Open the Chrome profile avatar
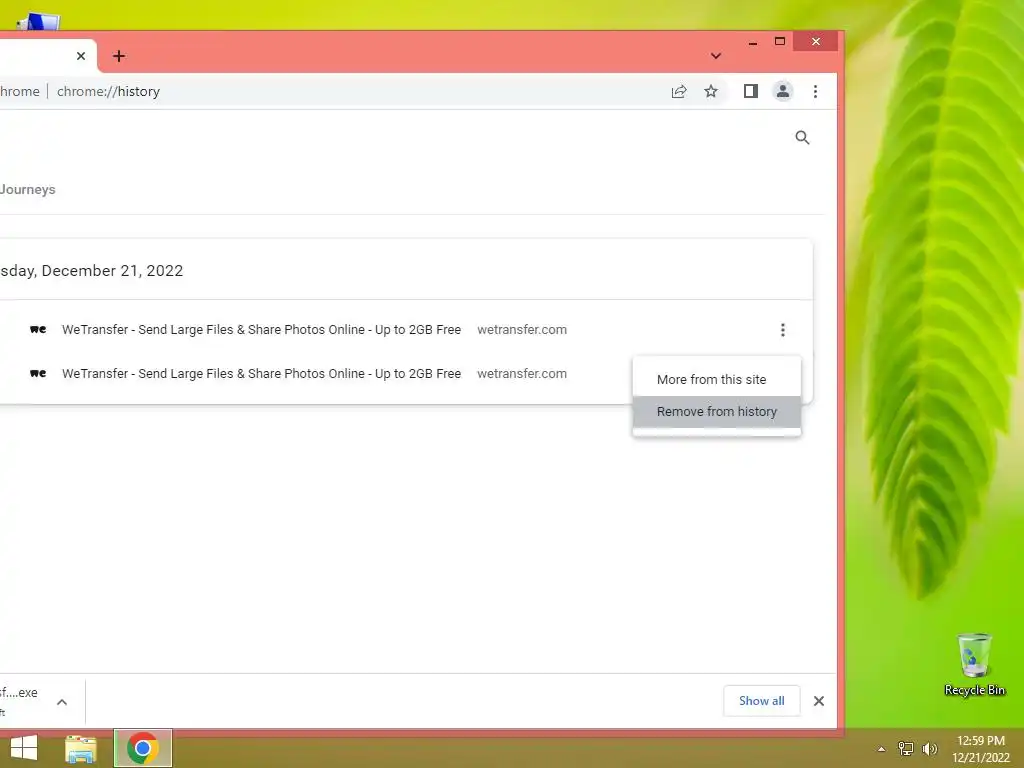Screen dimensions: 1024x768 click(x=782, y=91)
